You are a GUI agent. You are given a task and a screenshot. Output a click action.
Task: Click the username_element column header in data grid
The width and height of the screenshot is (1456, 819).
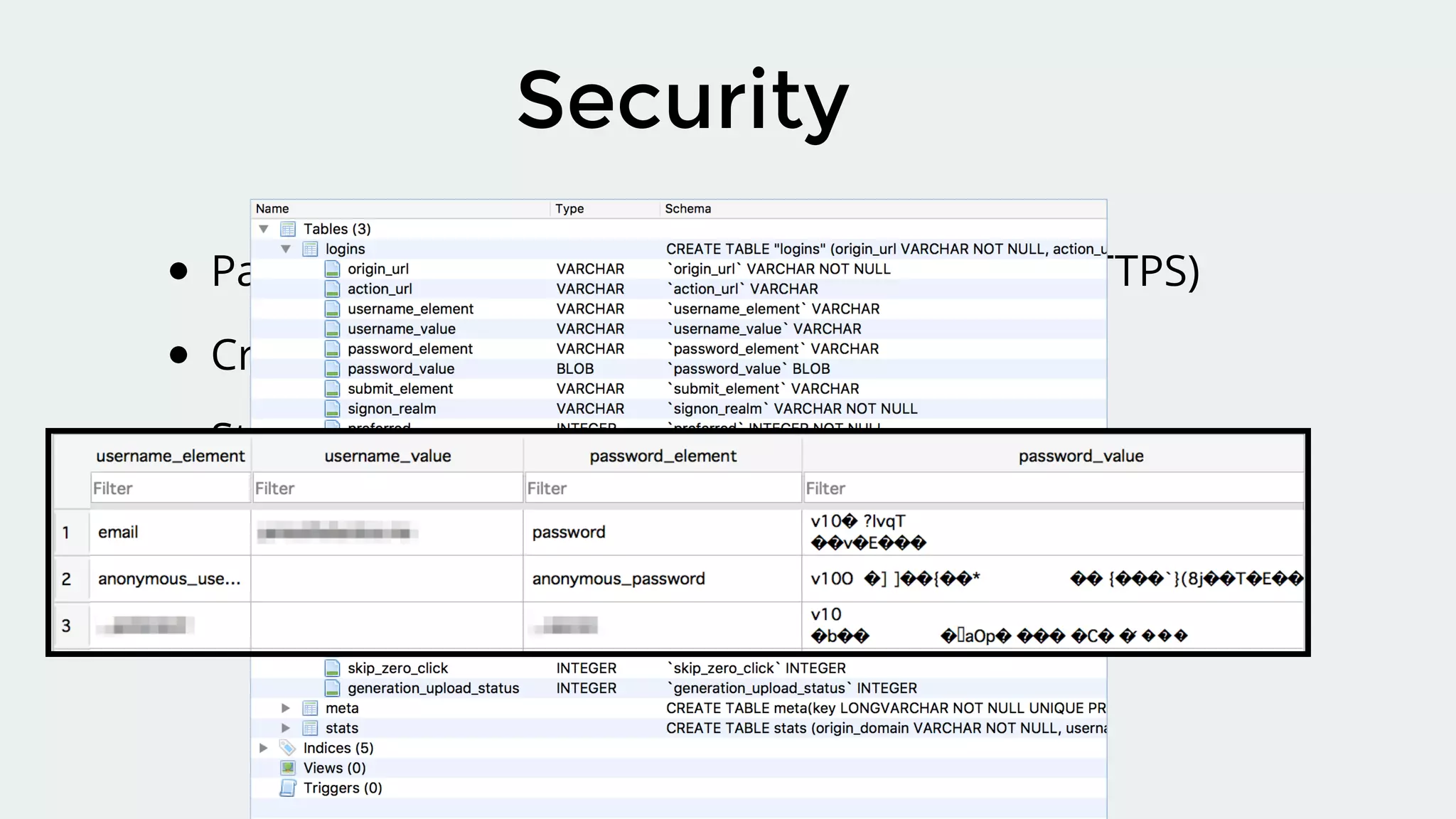click(171, 456)
